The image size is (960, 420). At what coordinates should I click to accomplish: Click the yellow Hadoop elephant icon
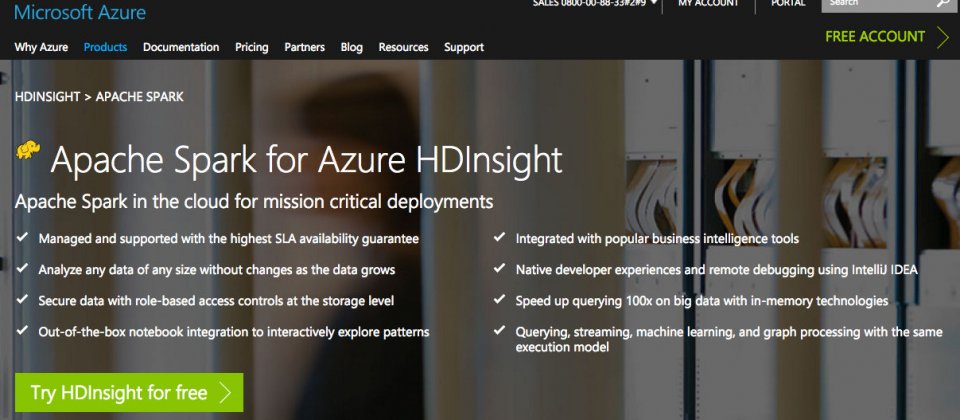coord(28,149)
